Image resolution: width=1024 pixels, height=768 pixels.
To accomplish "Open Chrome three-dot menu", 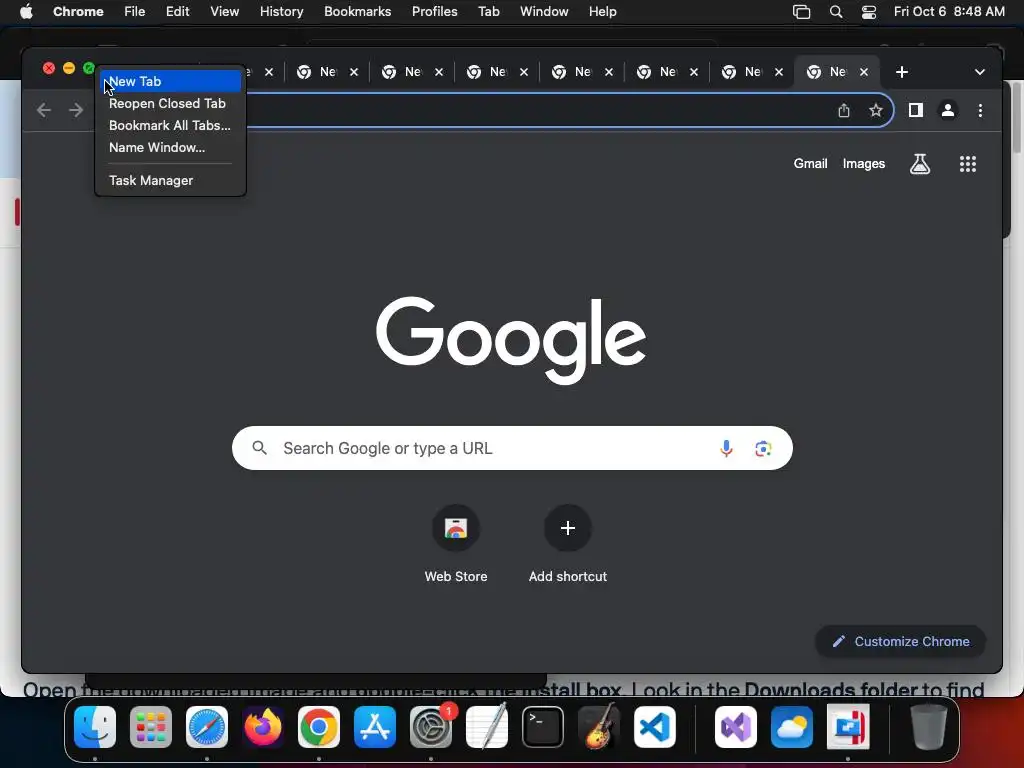I will [980, 110].
